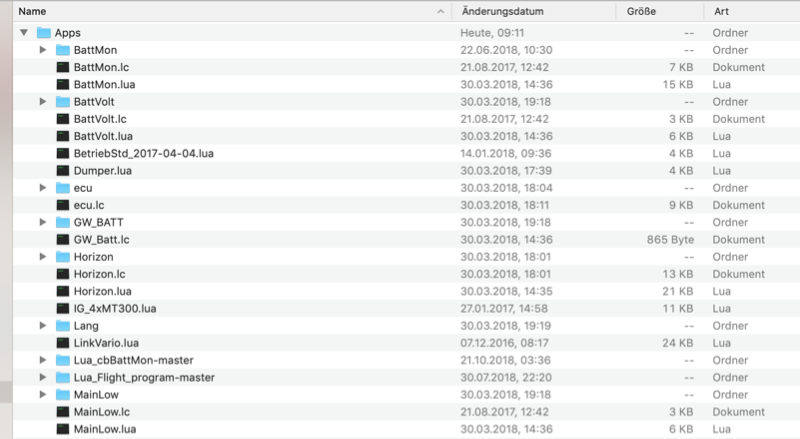The image size is (800, 439).
Task: Select the MainLow.lc document icon
Action: (63, 412)
